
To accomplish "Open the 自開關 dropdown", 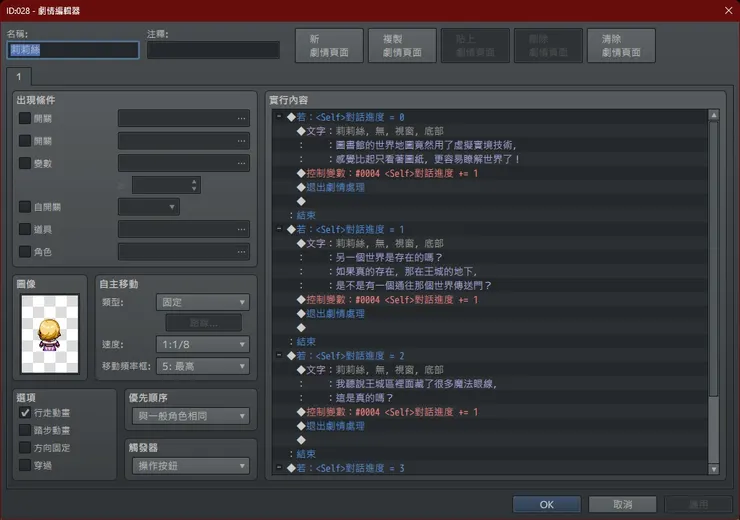I will pyautogui.click(x=149, y=207).
